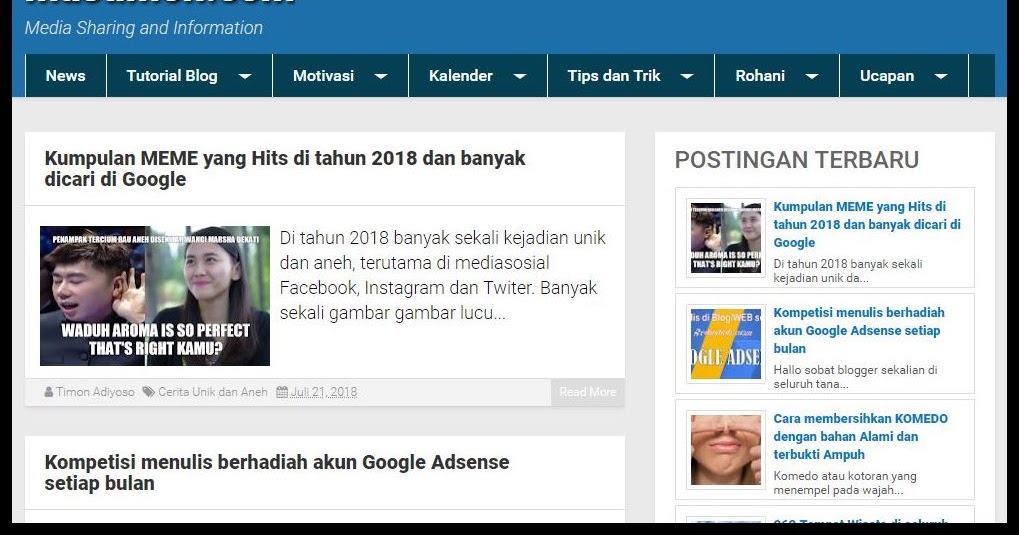Click the sidebar thumbnail for Kumpulan MEME post
Image resolution: width=1019 pixels, height=535 pixels.
[x=726, y=237]
